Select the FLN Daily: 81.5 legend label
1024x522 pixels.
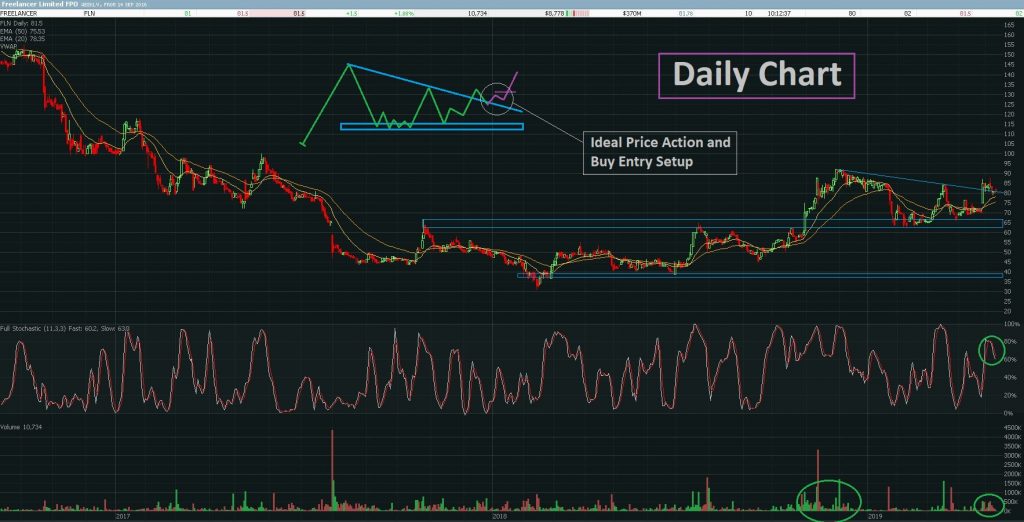coord(22,24)
